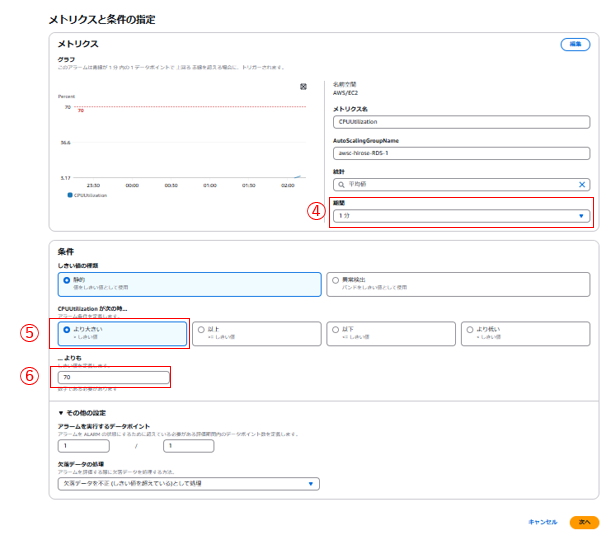Click the graph expand icon
Screen dimensions: 613x549
coord(303,86)
